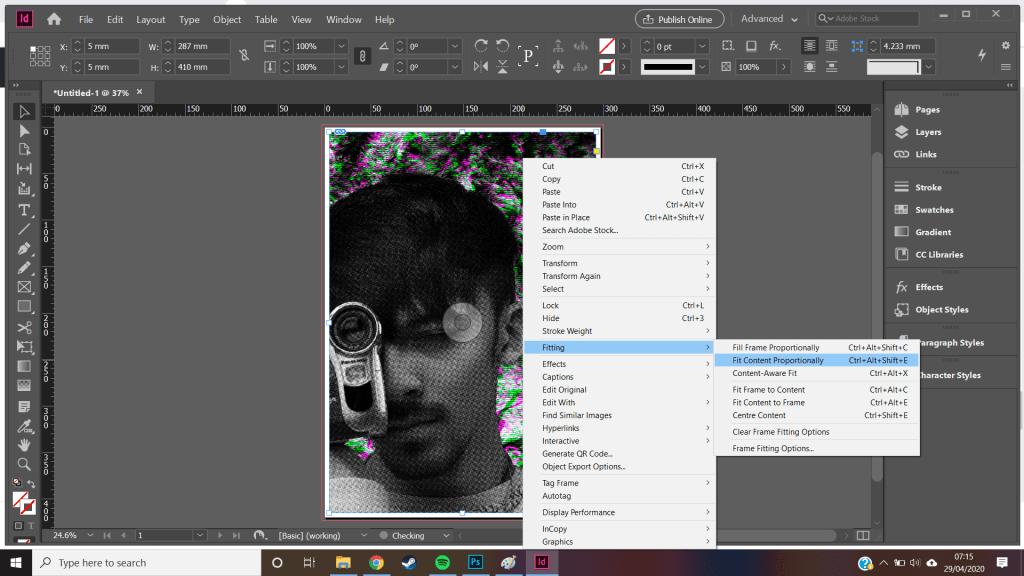Open Frame Fitting Options...
1024x576 pixels.
773,448
